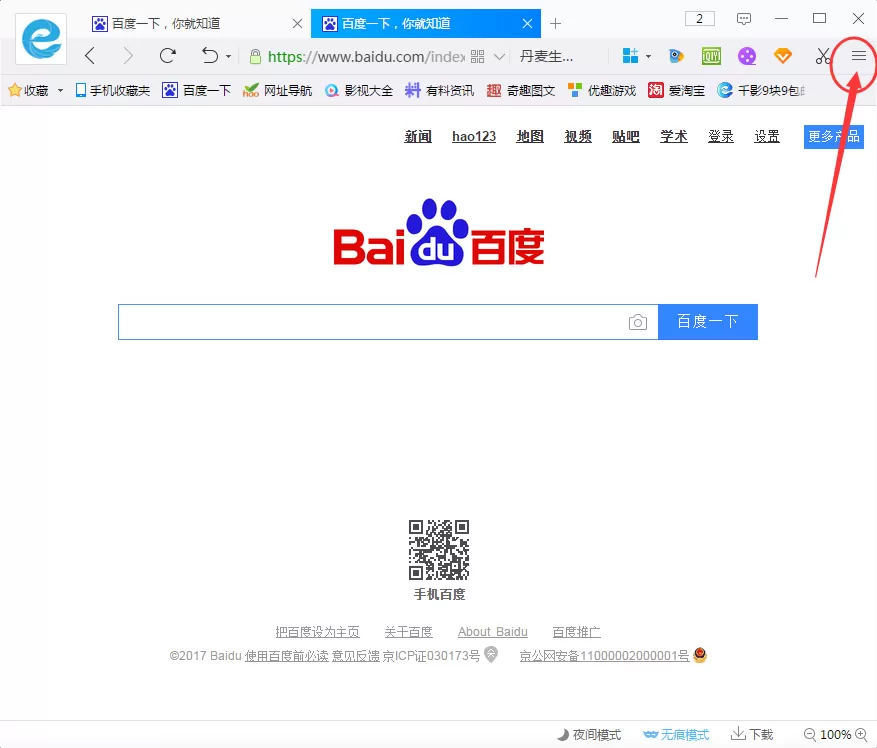
Task: Click the forward navigation arrow
Action: click(128, 56)
